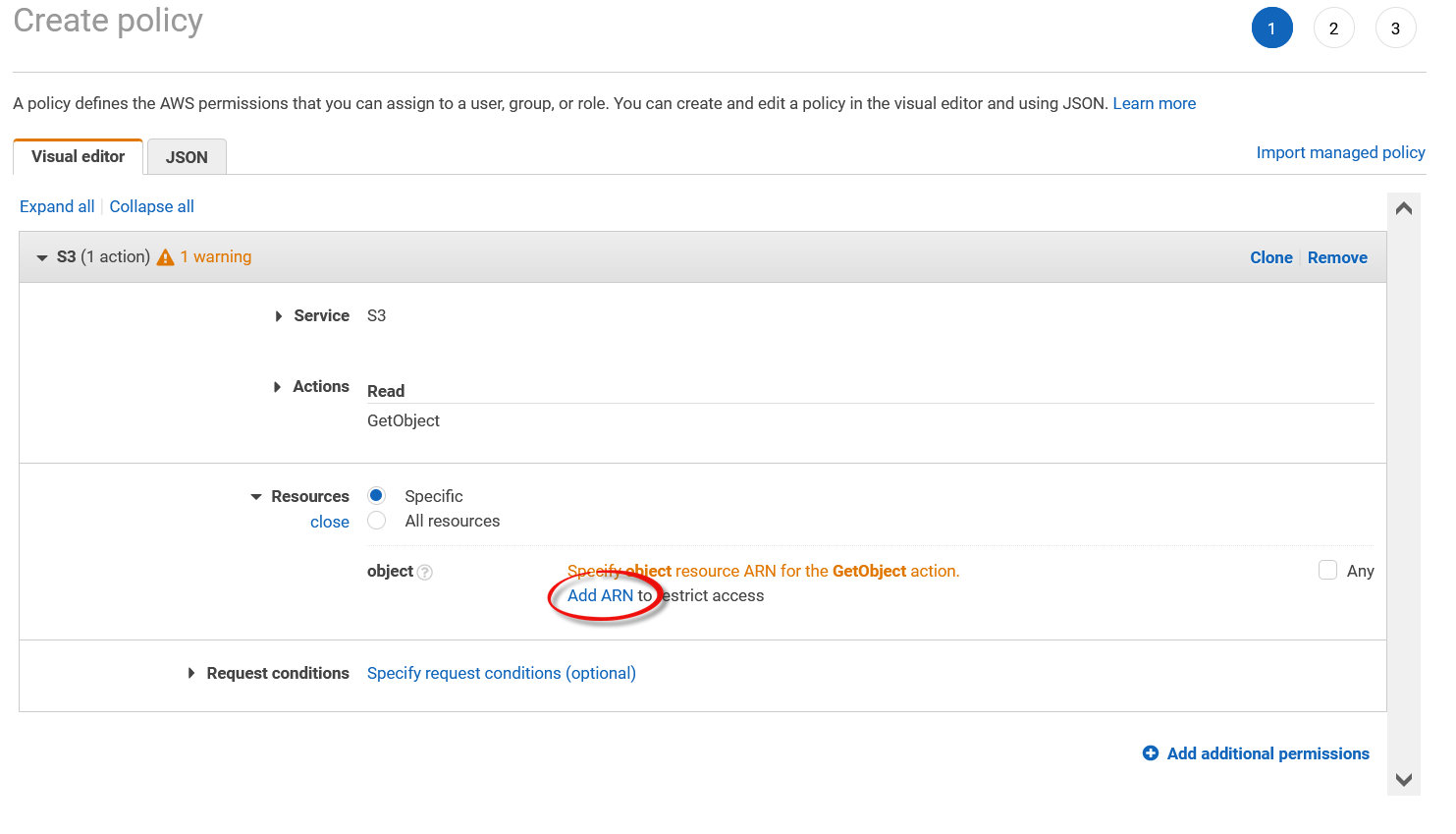Click the warning triangle icon beside S3
This screenshot has height=834, width=1456.
165,257
